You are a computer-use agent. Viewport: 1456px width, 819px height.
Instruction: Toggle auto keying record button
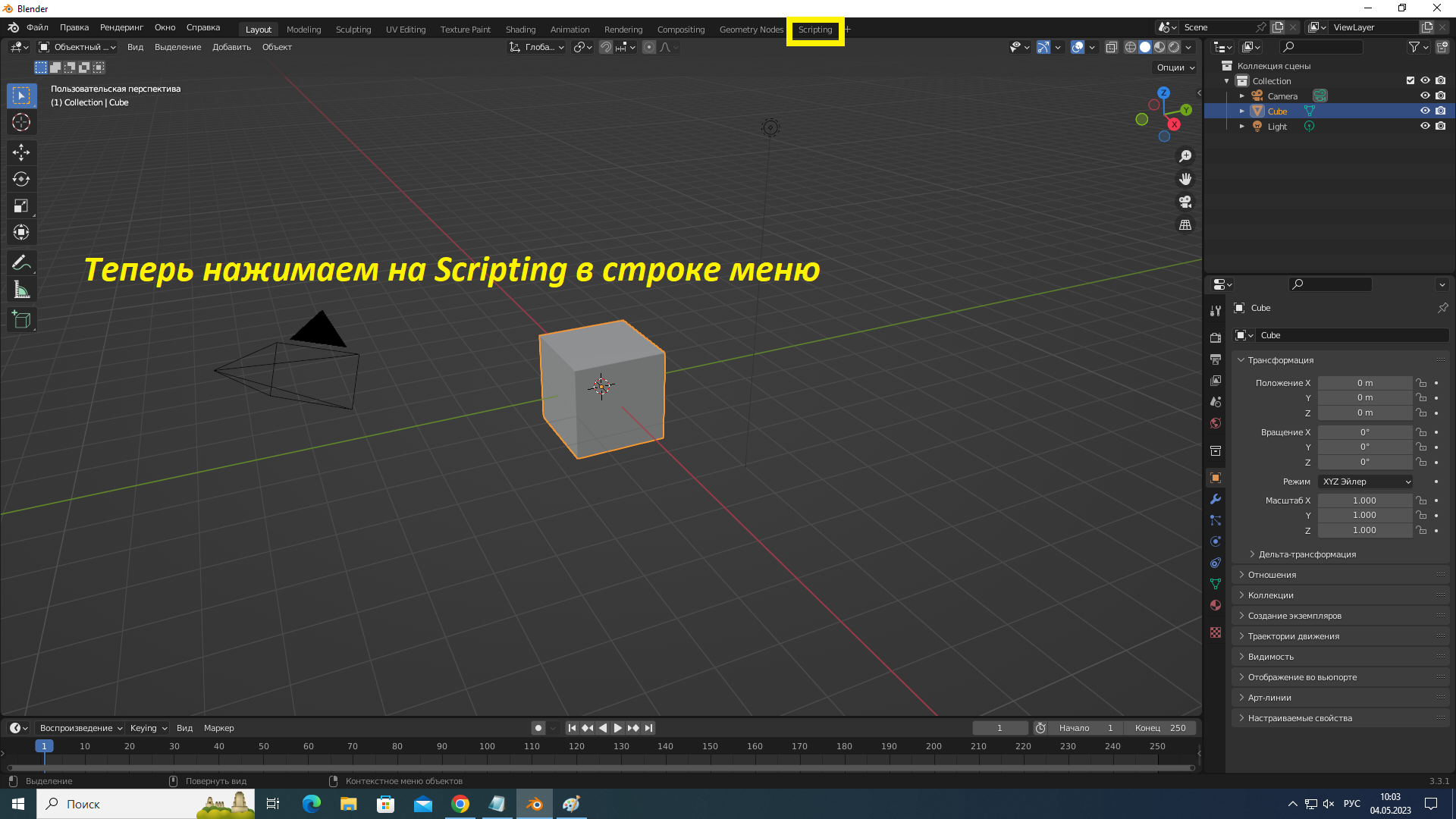[538, 728]
